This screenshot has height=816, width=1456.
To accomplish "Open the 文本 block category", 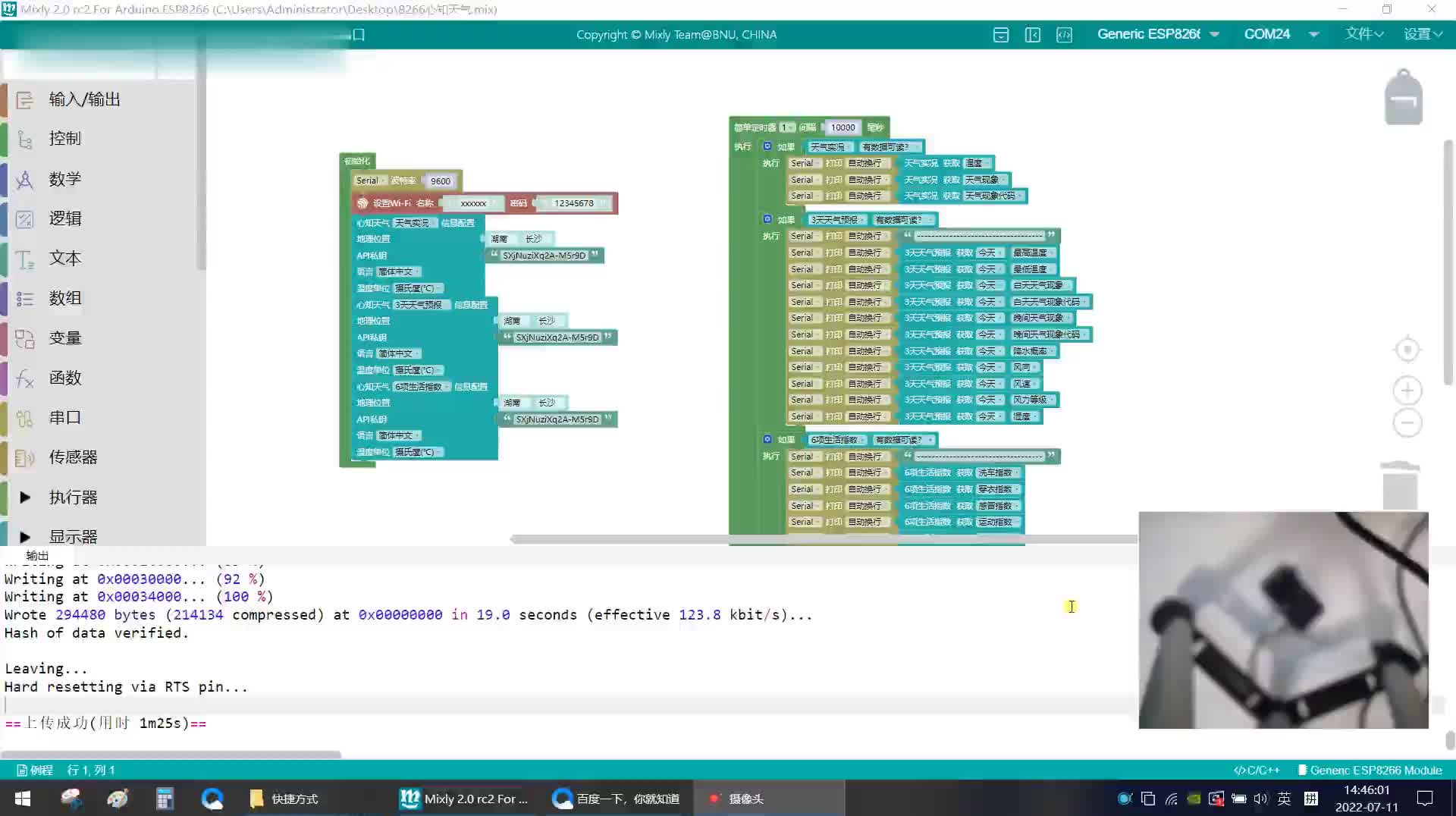I will (x=65, y=258).
